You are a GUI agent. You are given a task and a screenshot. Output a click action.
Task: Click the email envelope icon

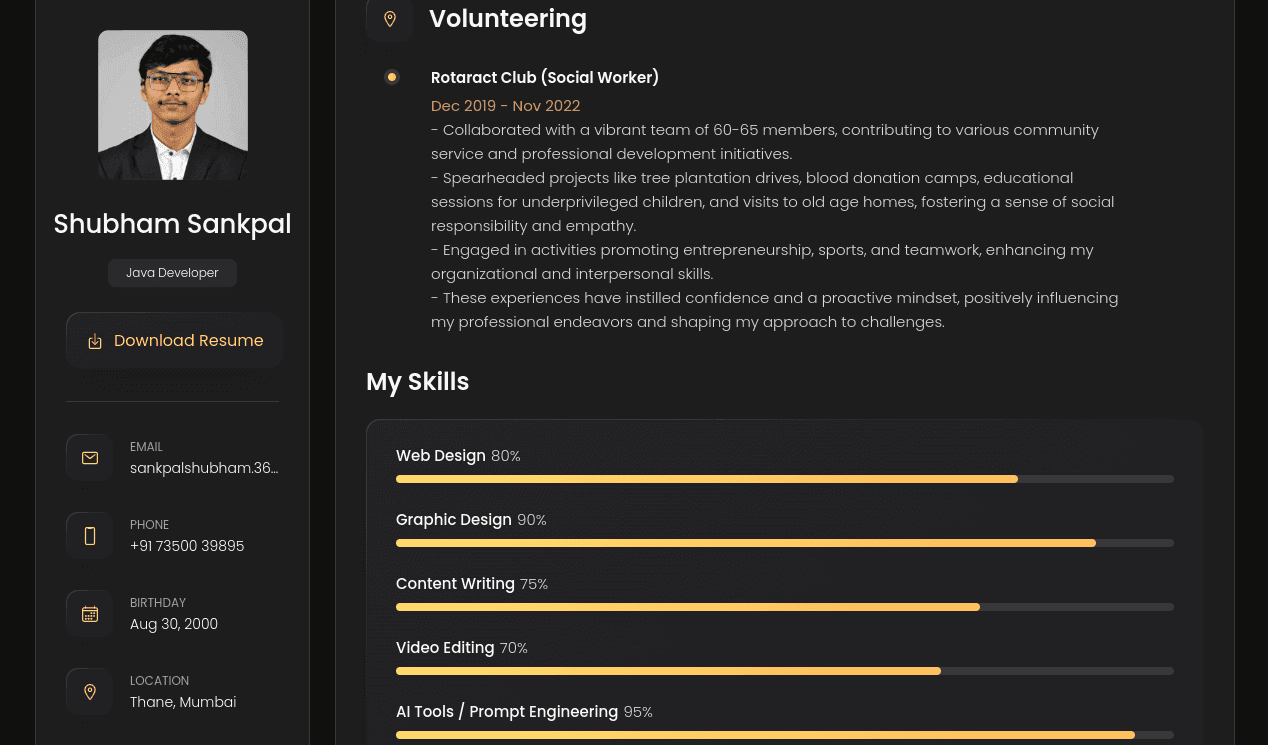(x=90, y=458)
